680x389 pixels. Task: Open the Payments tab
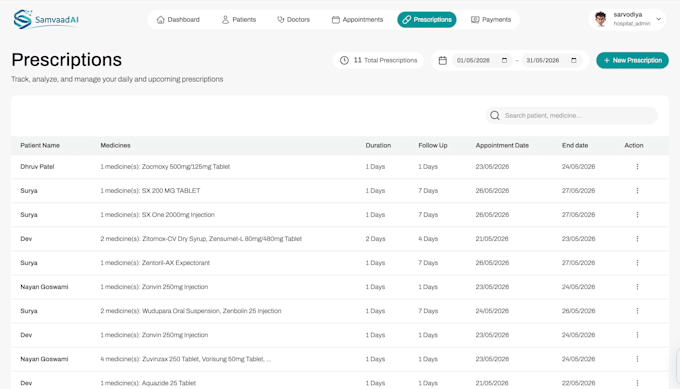point(491,20)
